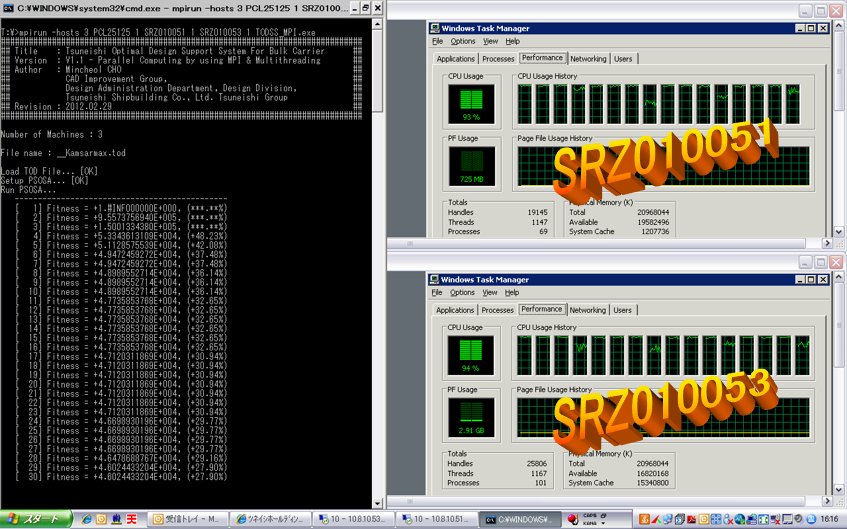The height and width of the screenshot is (529, 847).
Task: Click the CPU Usage gauge in lower Task Manager
Action: coord(470,353)
